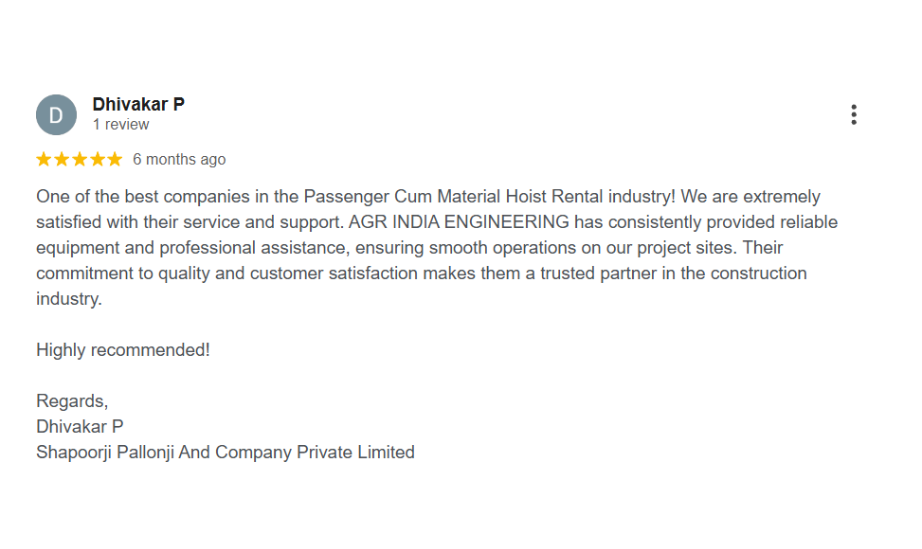Open the review's three-dot options menu
This screenshot has height=549, width=922.
[853, 115]
